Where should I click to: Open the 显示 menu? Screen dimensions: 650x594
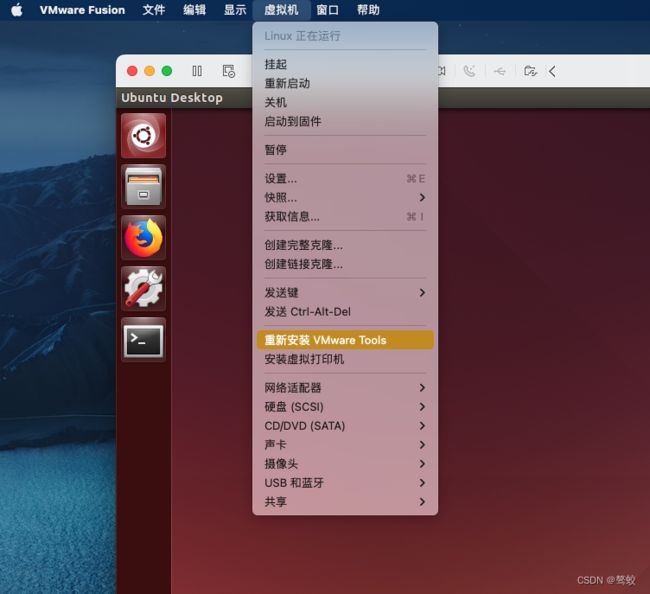235,10
